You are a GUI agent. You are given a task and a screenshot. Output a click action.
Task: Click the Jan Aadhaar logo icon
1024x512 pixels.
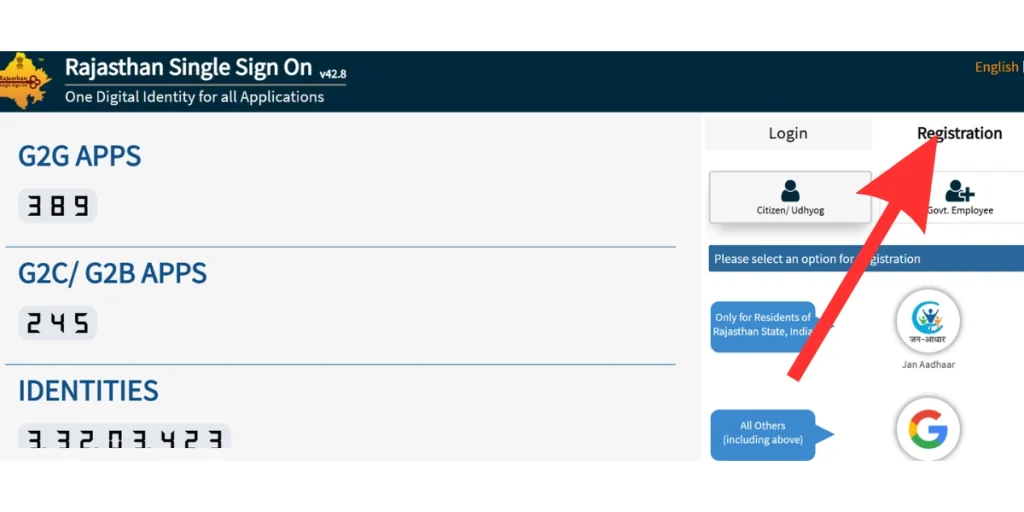pyautogui.click(x=928, y=321)
